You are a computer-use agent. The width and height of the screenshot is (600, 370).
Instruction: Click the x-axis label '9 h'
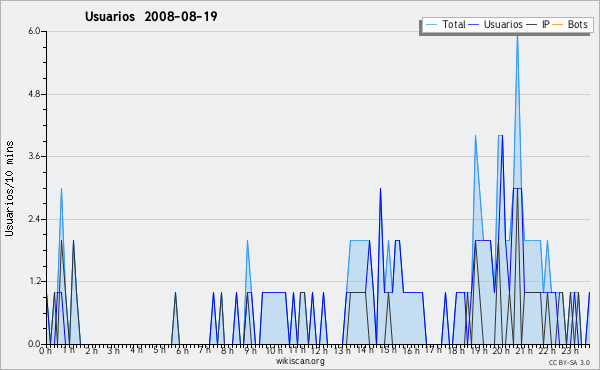pyautogui.click(x=250, y=351)
